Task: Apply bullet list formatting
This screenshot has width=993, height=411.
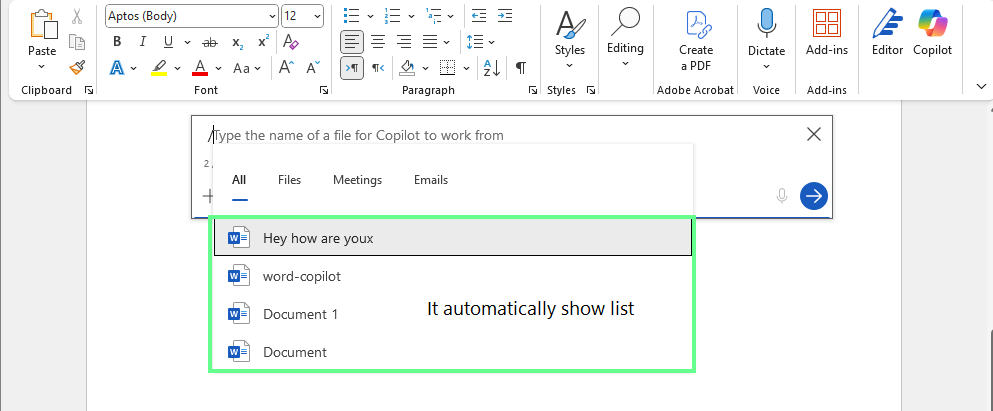Action: click(351, 16)
